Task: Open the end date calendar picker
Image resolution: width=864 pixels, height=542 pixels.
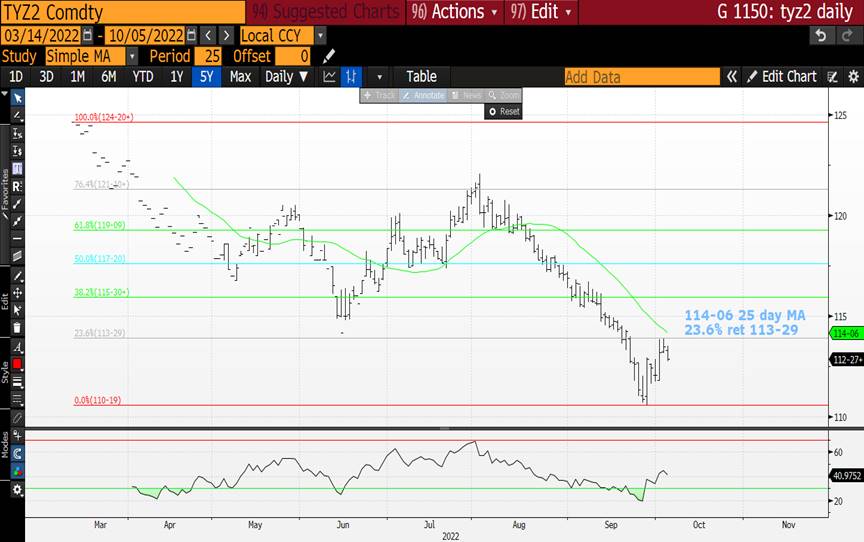Action: click(191, 36)
